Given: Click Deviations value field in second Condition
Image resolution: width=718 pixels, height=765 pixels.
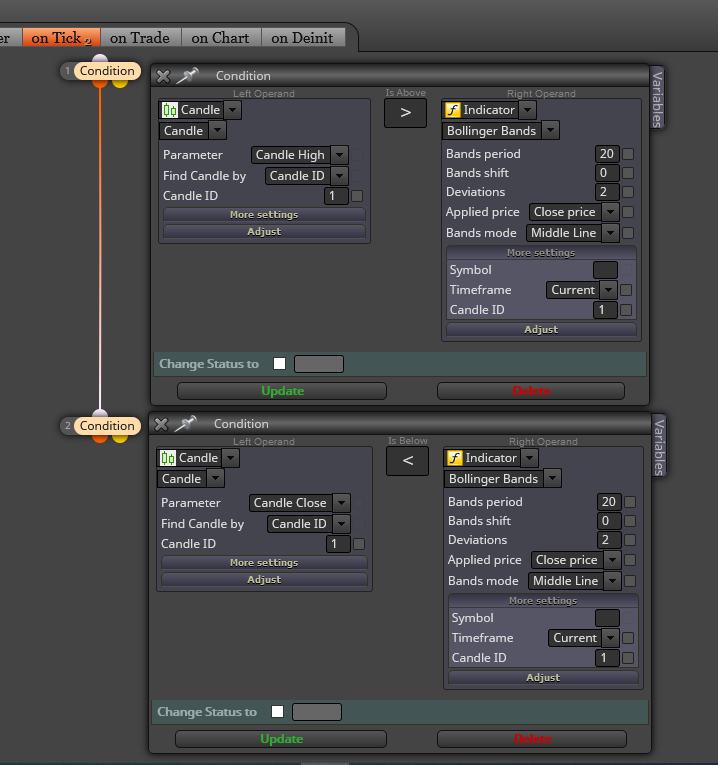Looking at the screenshot, I should point(609,540).
